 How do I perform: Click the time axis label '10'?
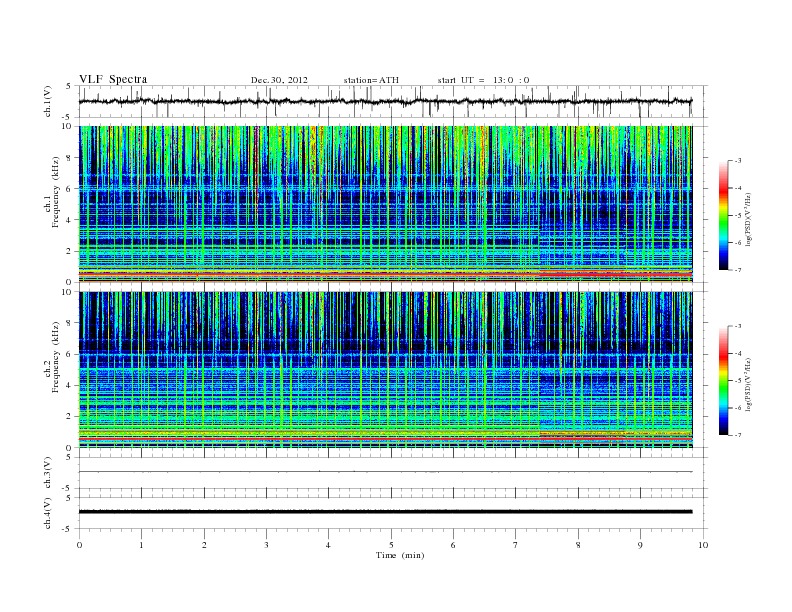703,545
